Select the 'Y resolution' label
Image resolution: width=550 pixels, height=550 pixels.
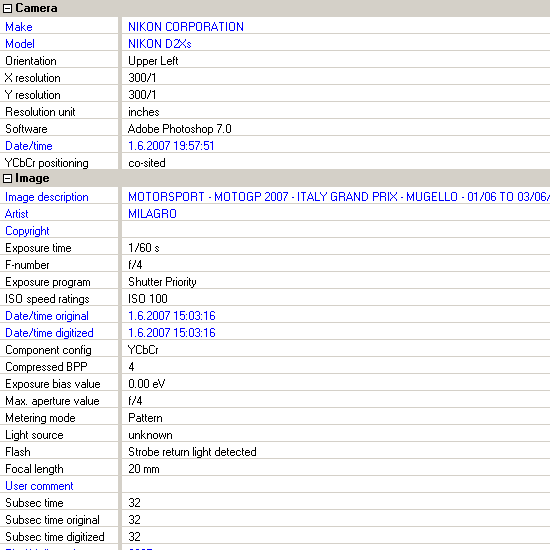click(32, 95)
